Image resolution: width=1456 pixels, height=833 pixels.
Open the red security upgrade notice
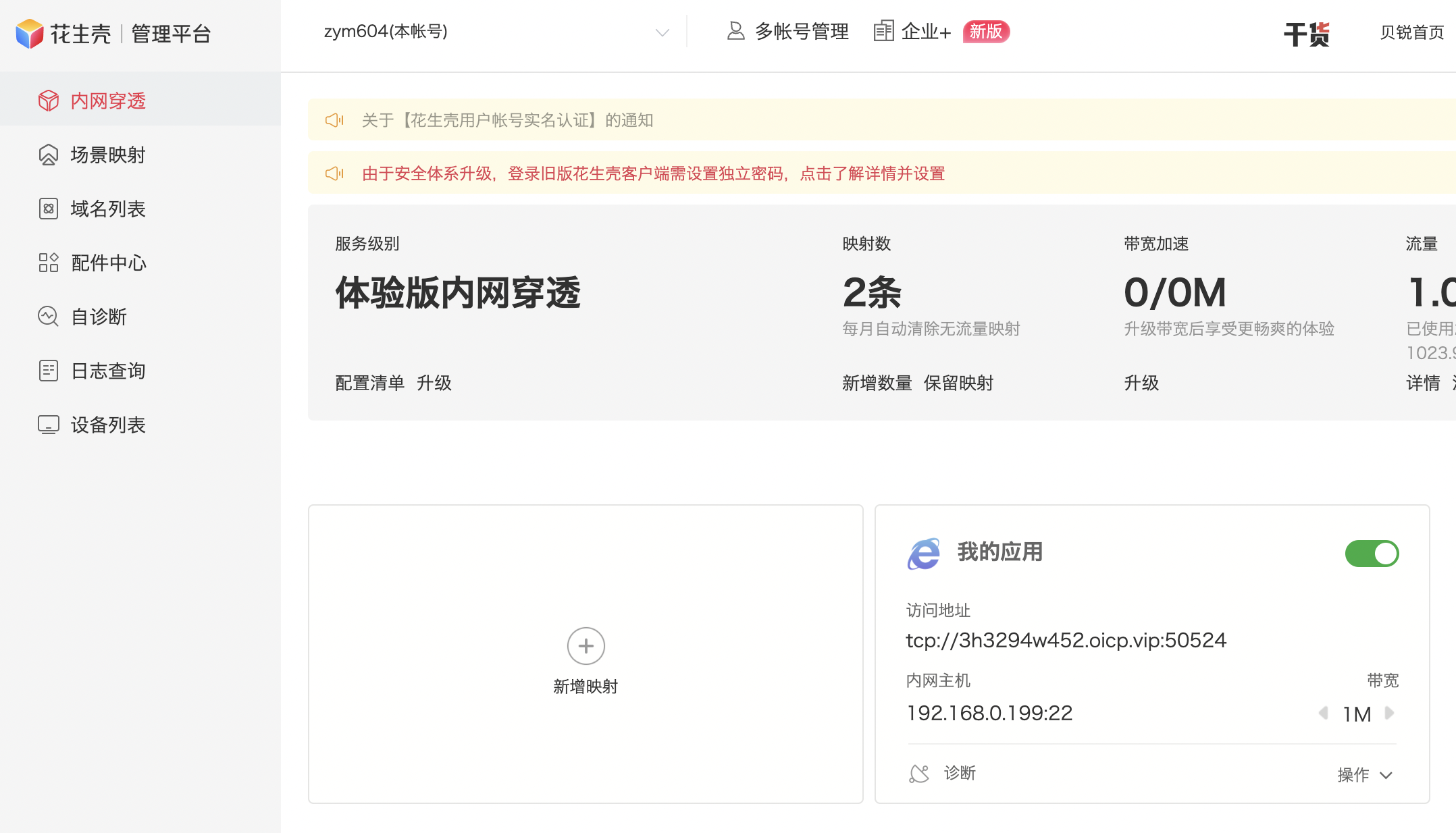coord(653,173)
